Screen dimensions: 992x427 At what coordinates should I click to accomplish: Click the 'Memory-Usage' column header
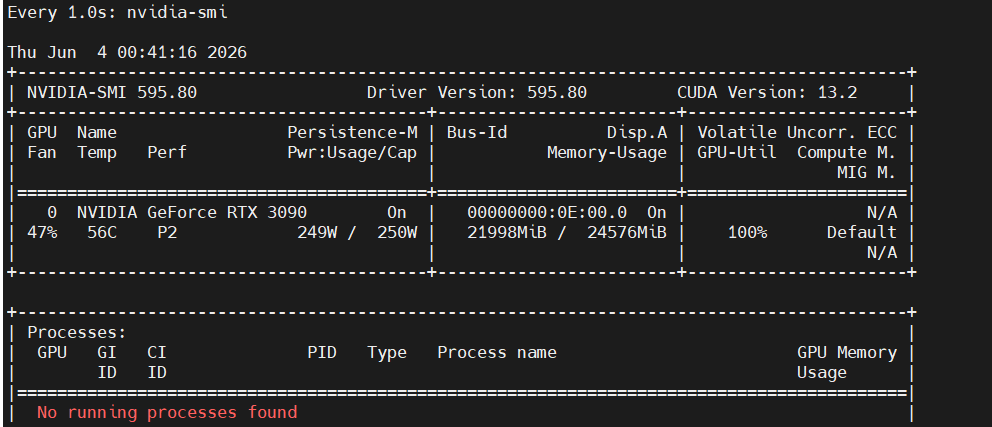coord(607,152)
